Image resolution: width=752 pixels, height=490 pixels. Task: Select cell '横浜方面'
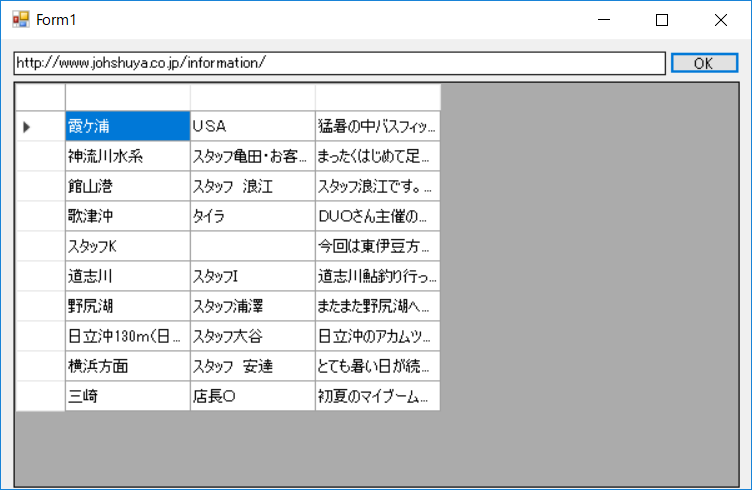(x=128, y=366)
